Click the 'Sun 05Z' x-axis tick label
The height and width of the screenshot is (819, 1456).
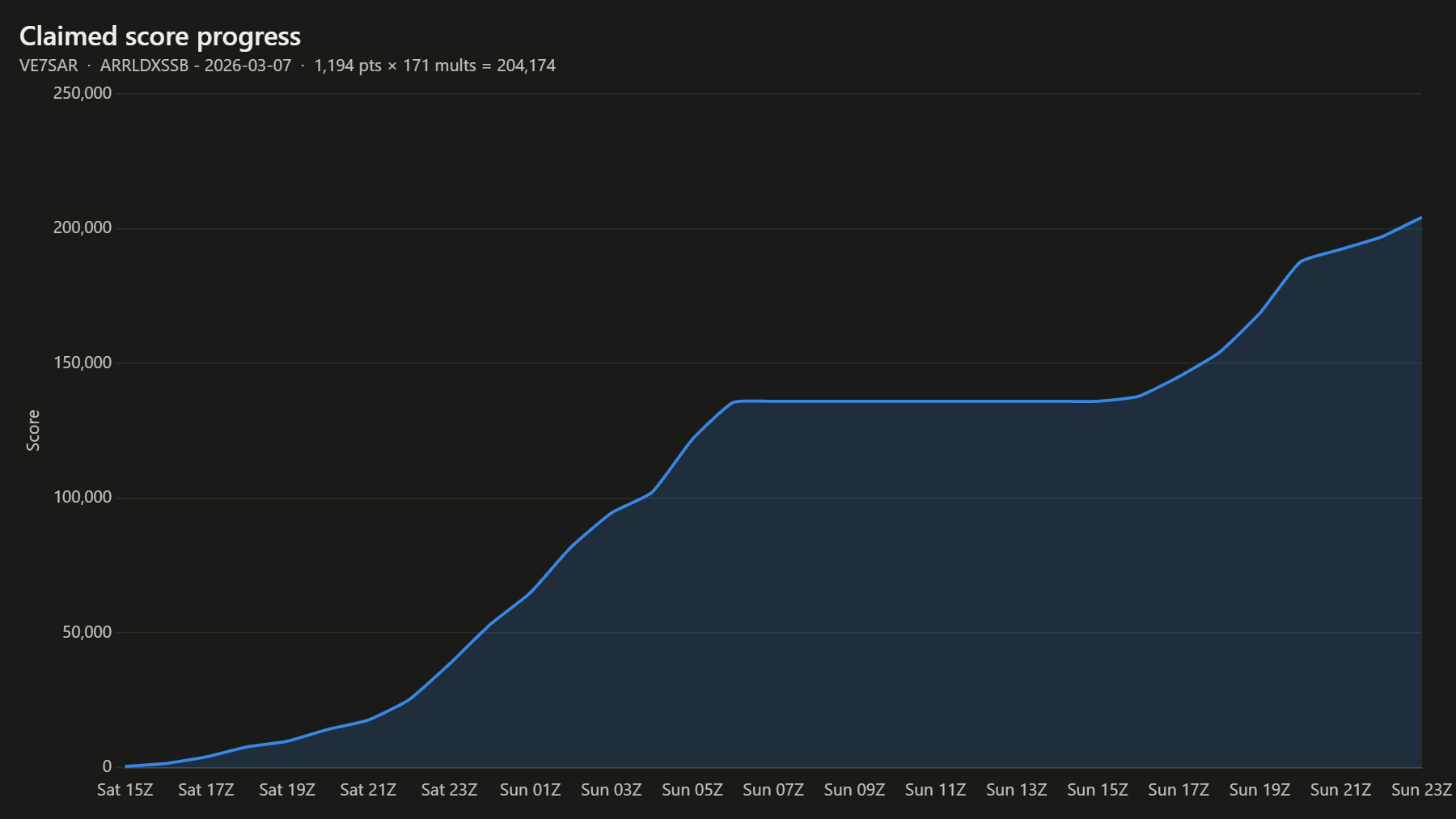tap(692, 790)
